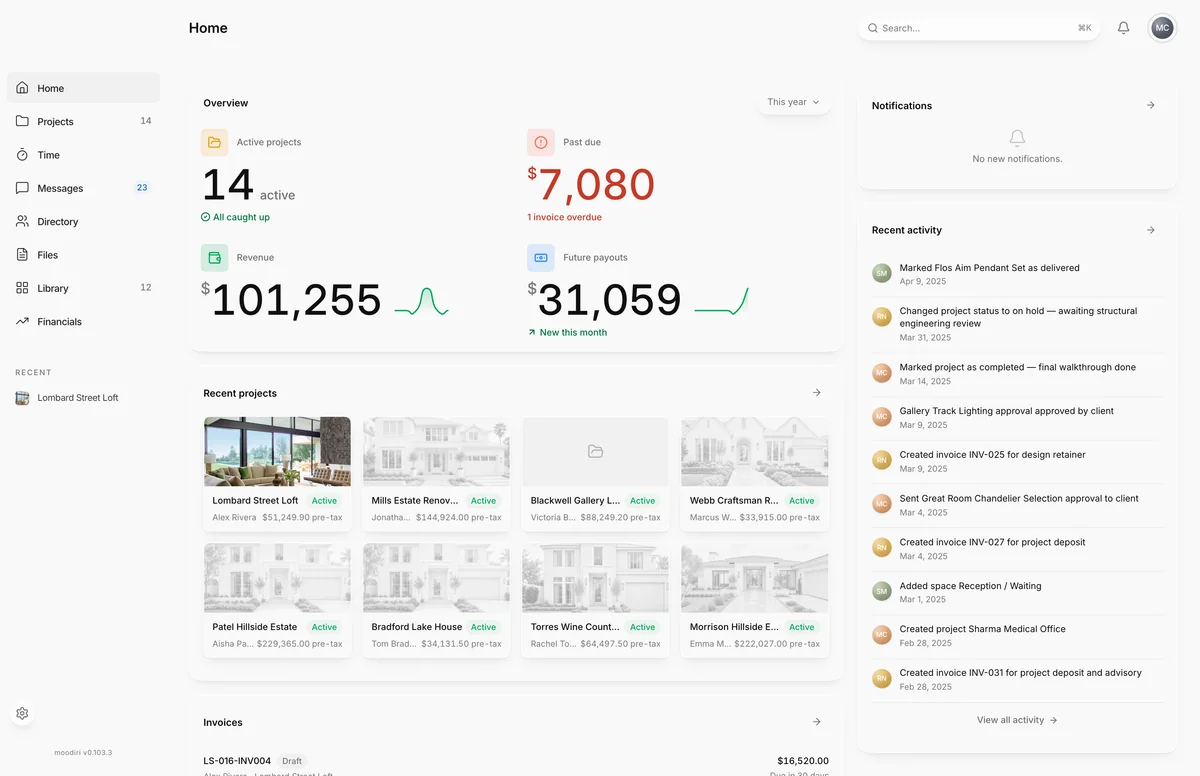This screenshot has height=776, width=1200.
Task: Click the Future payouts cash icon tile
Action: coord(541,258)
